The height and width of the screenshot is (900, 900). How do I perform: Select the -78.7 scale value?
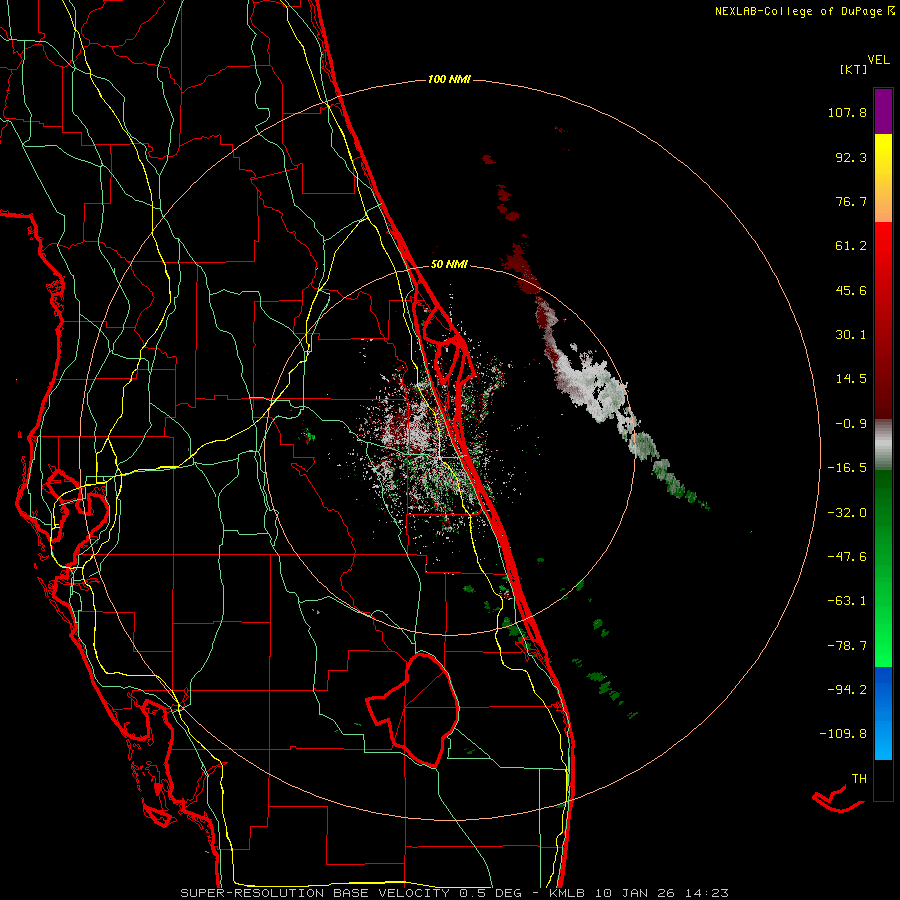point(847,646)
